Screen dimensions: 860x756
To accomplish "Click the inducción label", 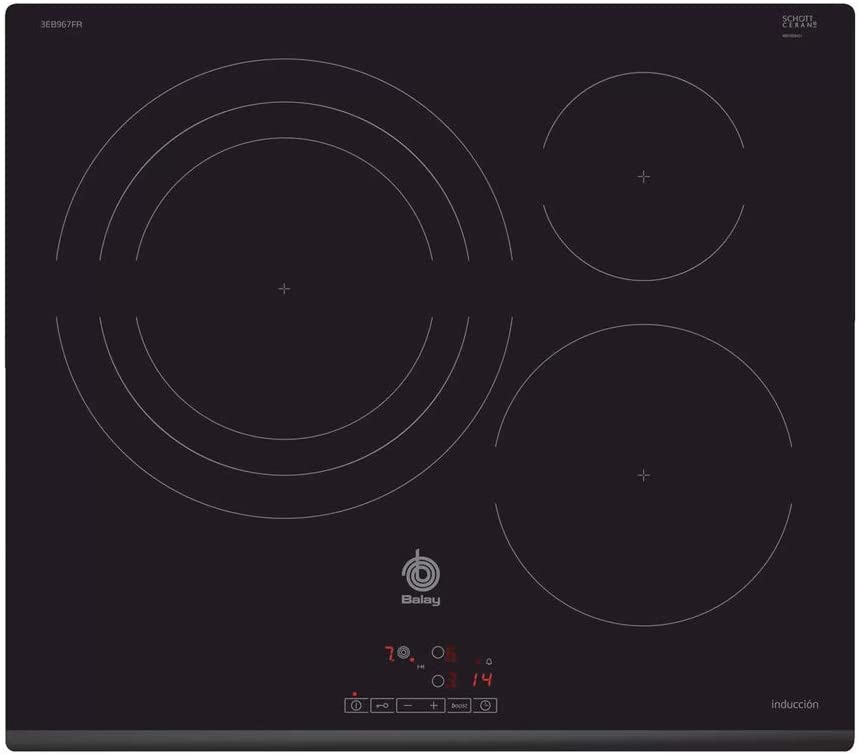I will 795,704.
